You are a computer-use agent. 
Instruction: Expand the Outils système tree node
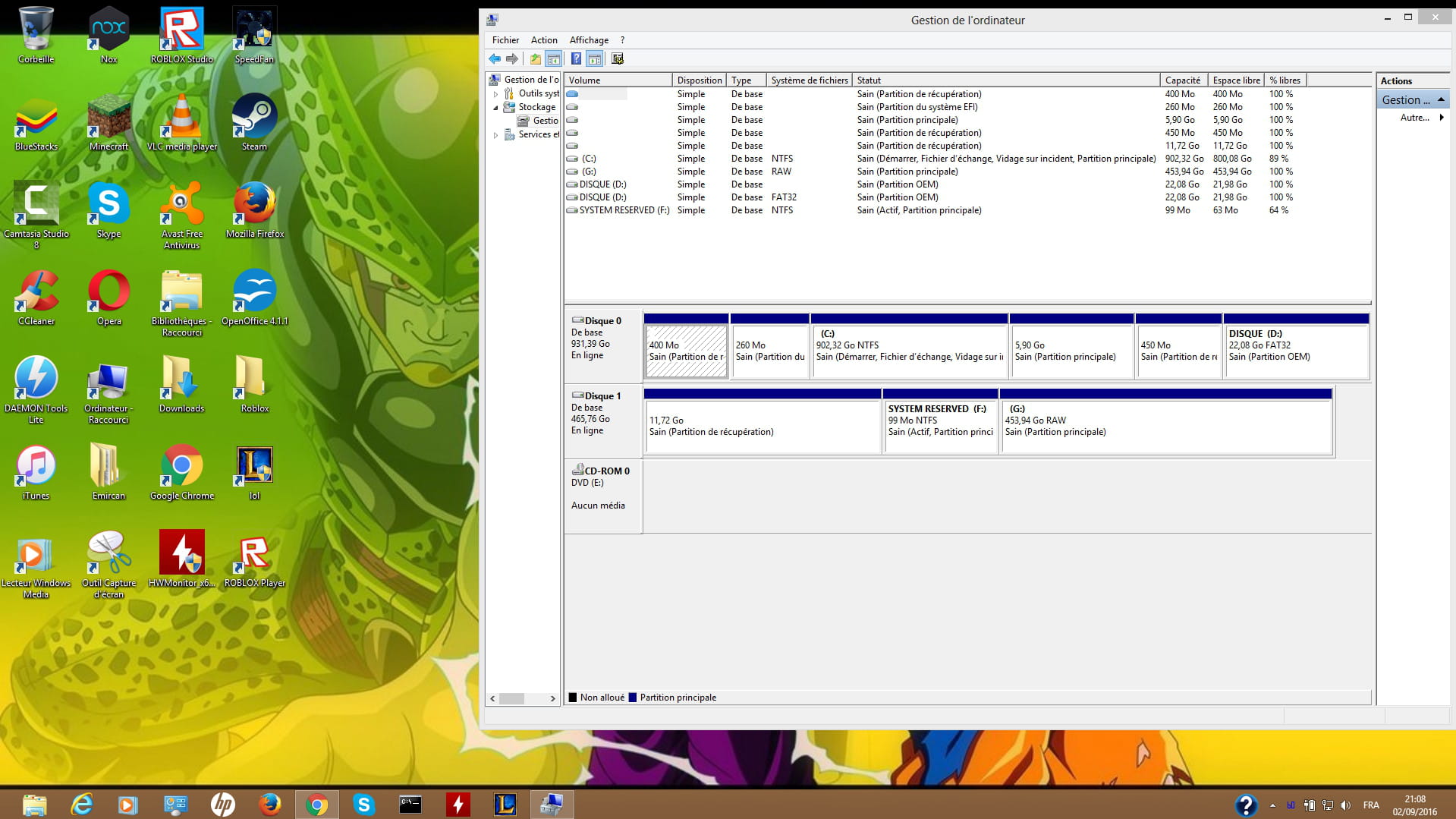(496, 94)
